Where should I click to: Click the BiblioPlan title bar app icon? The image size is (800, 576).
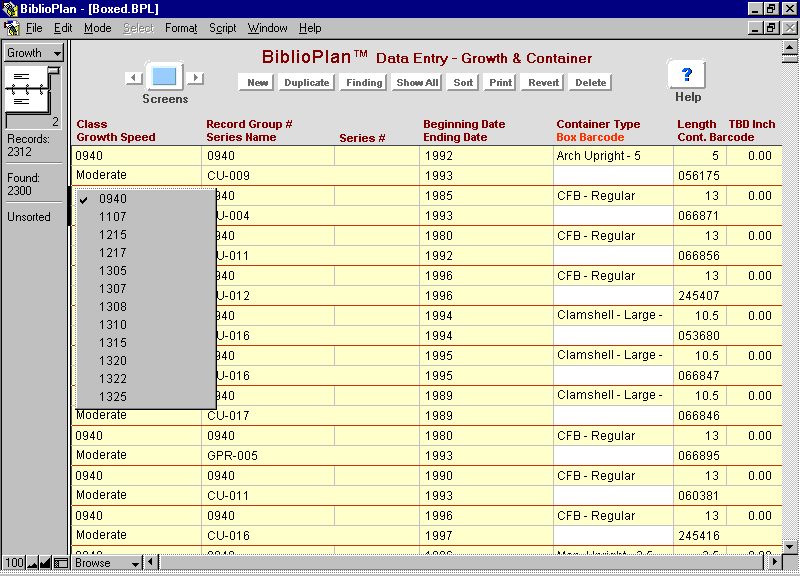pos(10,9)
